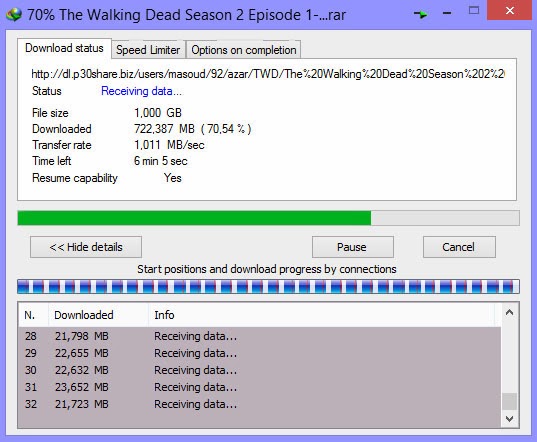
Task: Click the scroll up arrow in connections list
Action: [x=510, y=312]
